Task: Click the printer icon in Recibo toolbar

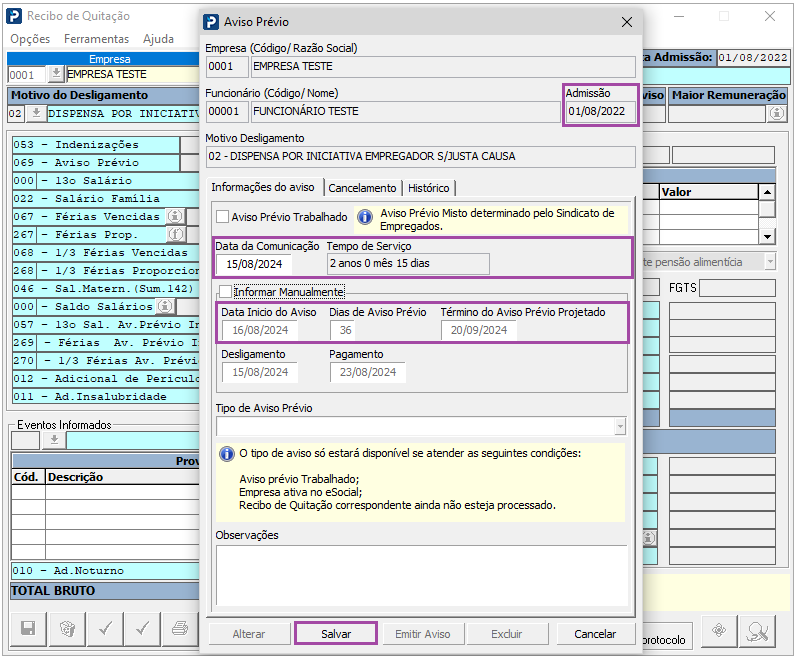Action: pos(179,629)
